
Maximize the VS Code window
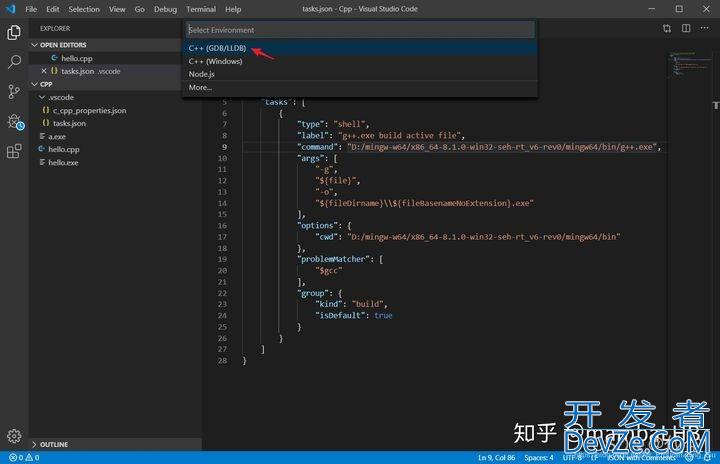point(679,9)
